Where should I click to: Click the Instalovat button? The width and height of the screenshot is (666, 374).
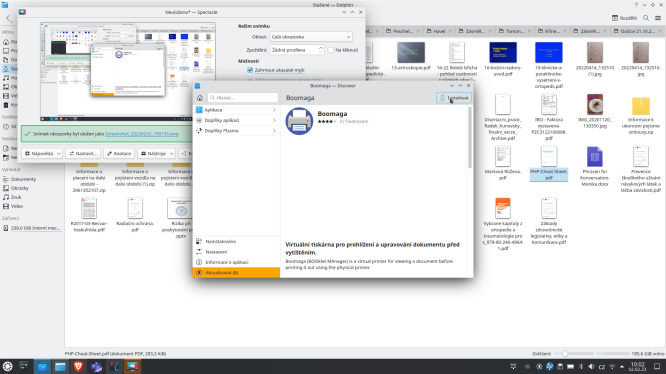pos(454,98)
